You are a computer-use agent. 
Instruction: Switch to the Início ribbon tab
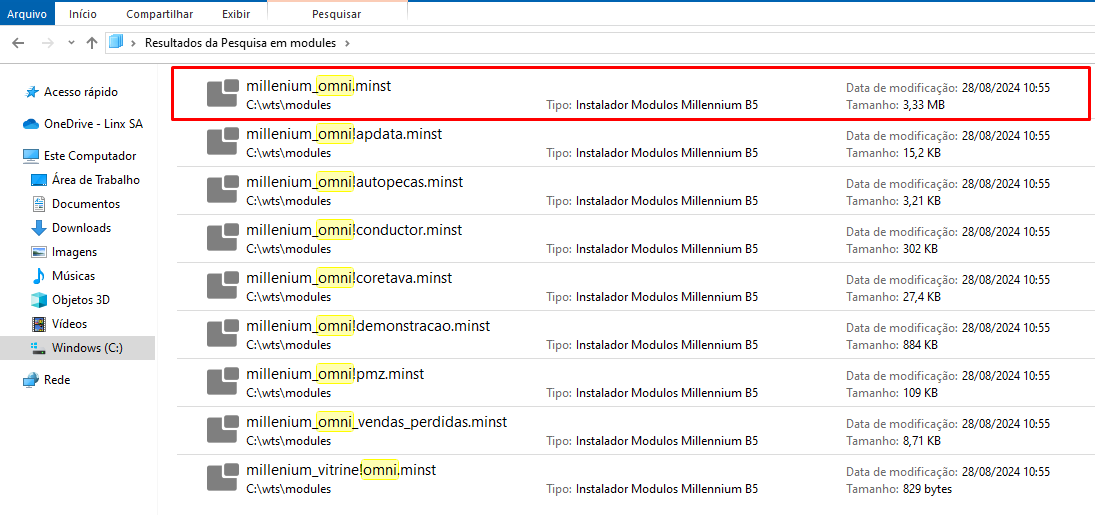point(83,14)
